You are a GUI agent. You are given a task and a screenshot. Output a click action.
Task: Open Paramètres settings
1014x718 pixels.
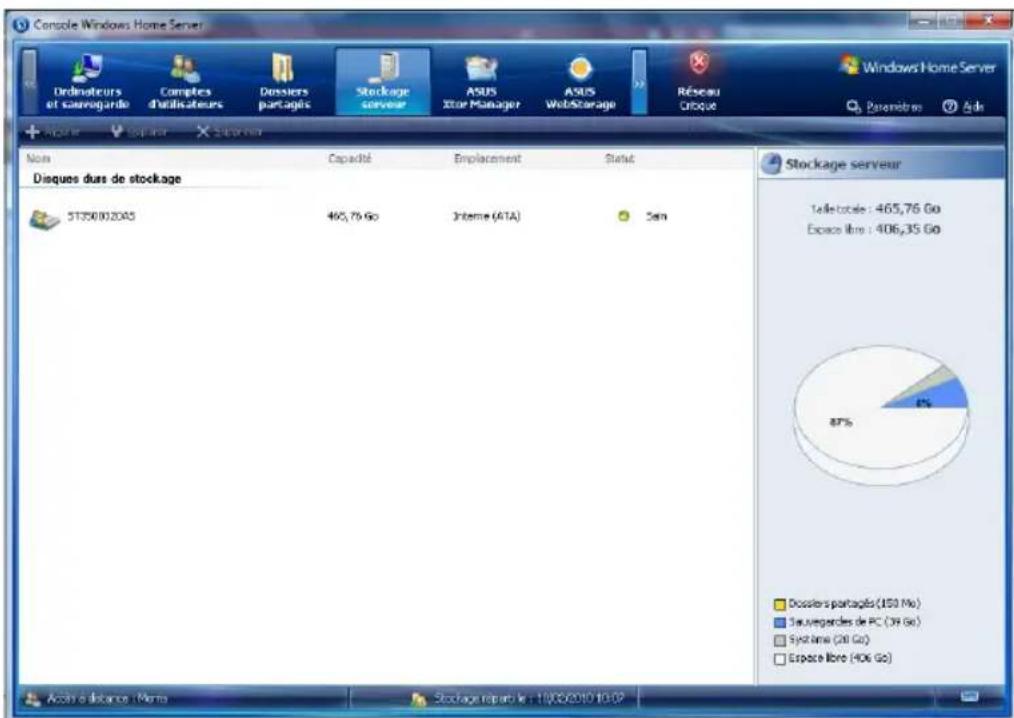[884, 107]
